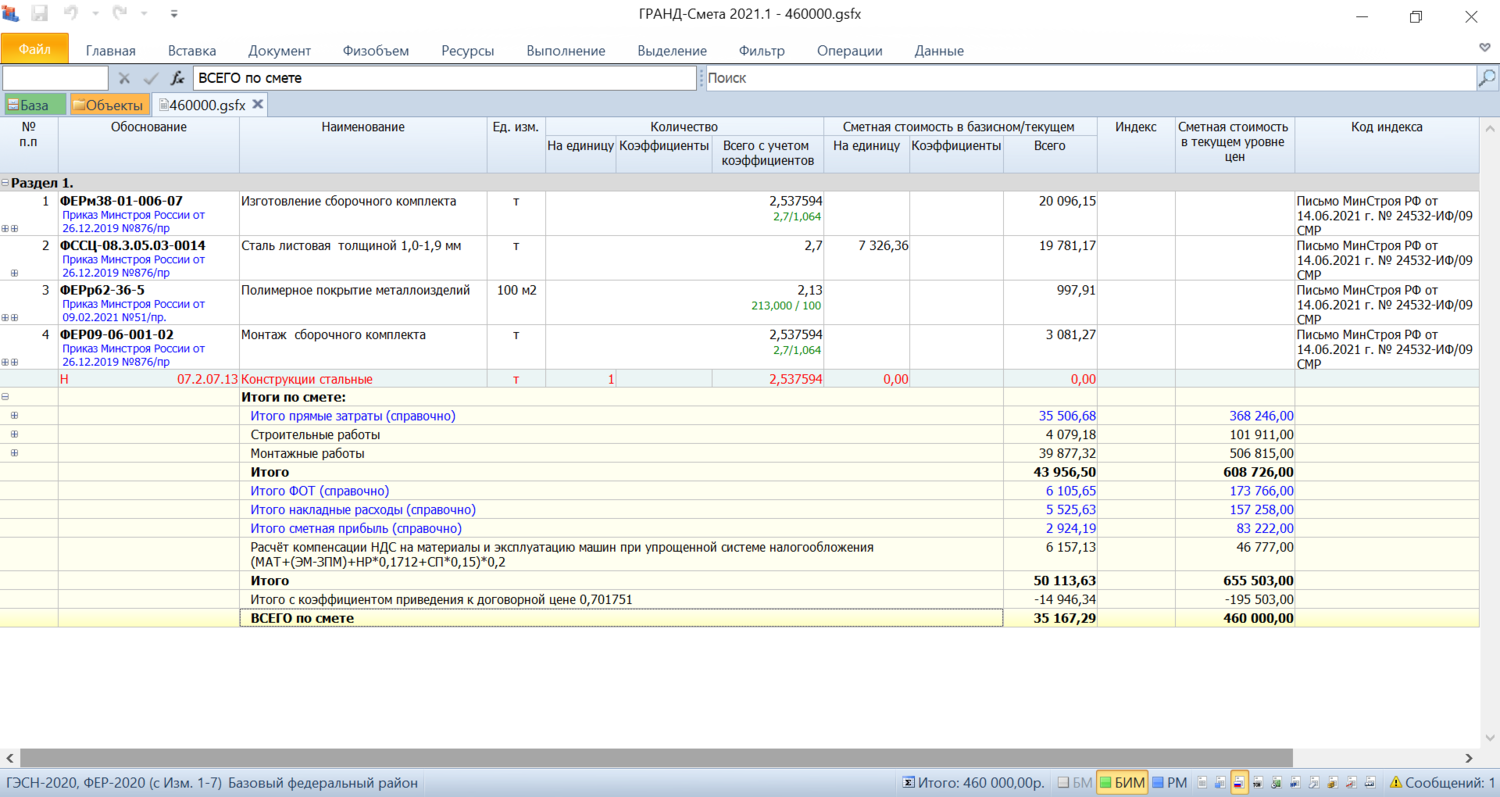Click the cancel X icon in formula bar
This screenshot has height=797, width=1500.
pyautogui.click(x=124, y=78)
